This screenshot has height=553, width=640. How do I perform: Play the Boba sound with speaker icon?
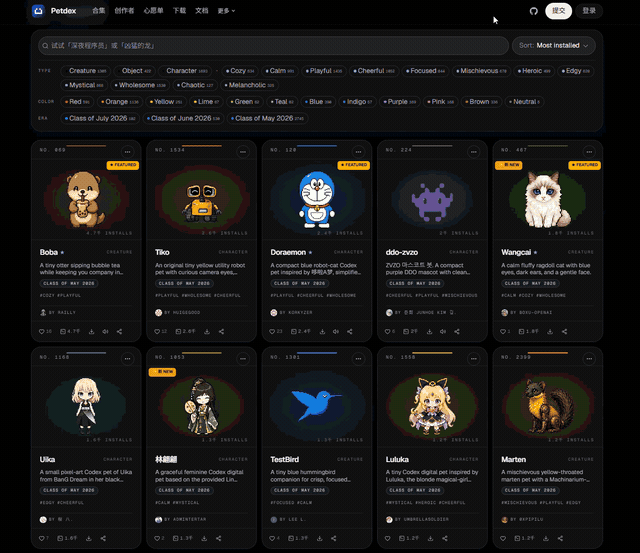click(105, 331)
